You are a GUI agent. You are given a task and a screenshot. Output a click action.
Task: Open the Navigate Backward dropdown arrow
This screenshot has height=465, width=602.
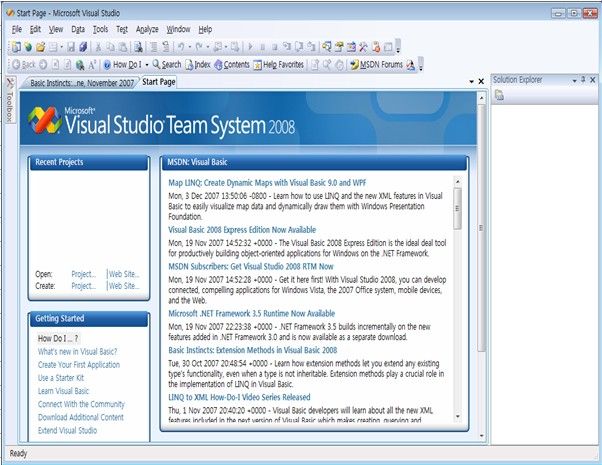point(226,47)
